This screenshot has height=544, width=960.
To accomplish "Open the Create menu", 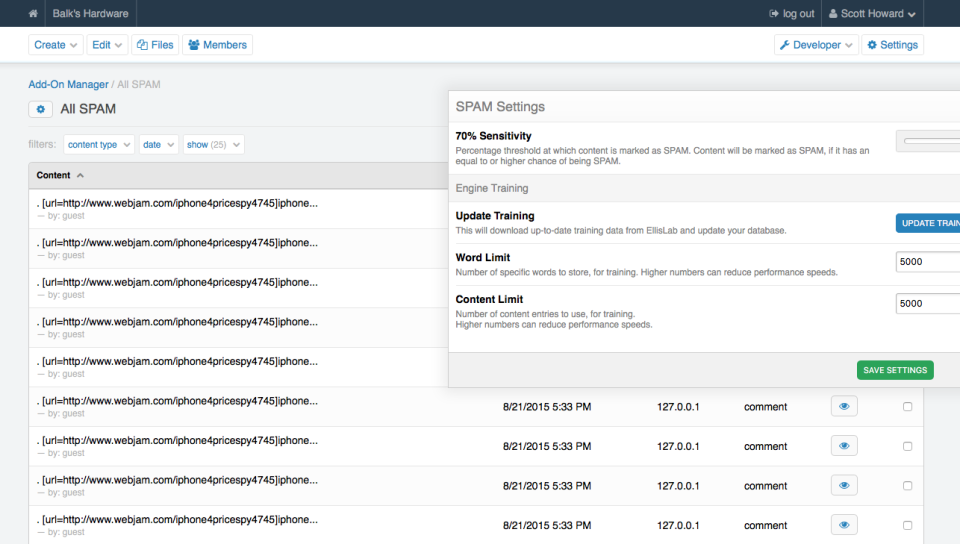I will pyautogui.click(x=56, y=45).
